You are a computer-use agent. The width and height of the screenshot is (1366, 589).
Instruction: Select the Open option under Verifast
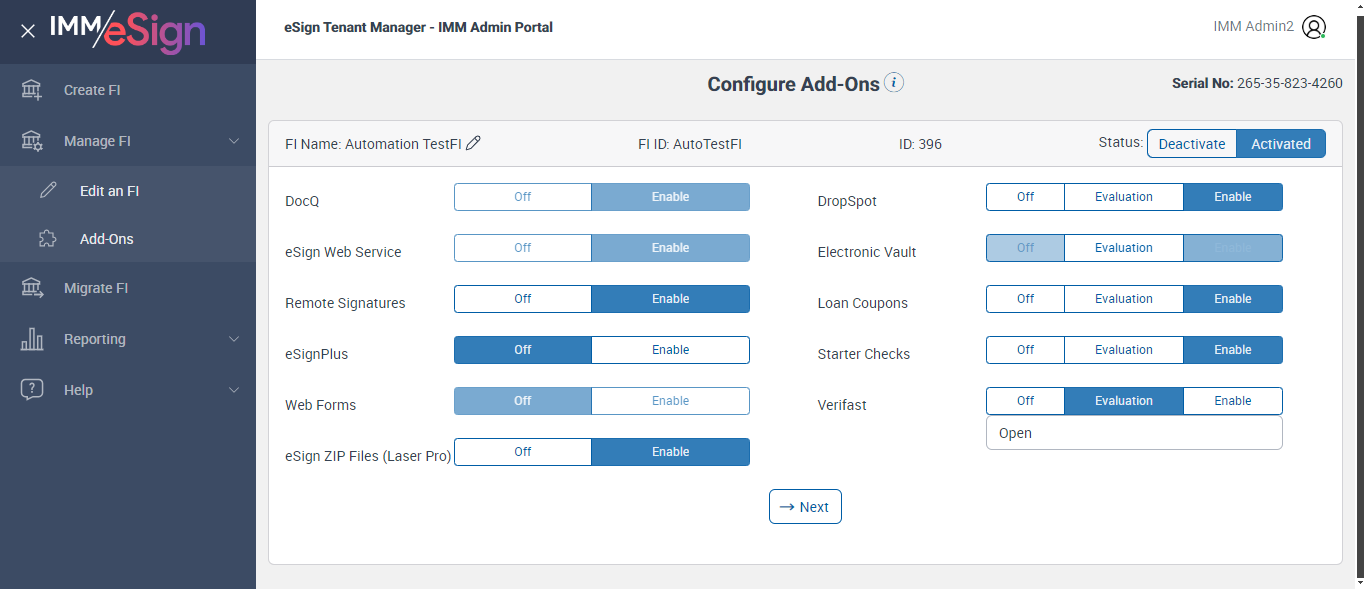1015,434
